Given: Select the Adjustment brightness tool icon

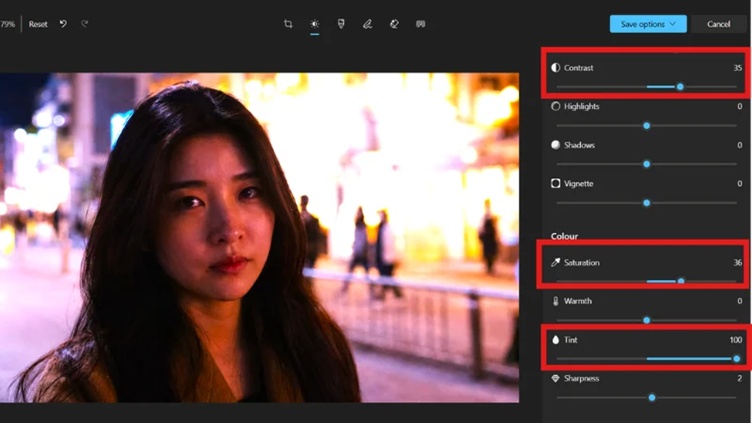Looking at the screenshot, I should coord(315,24).
